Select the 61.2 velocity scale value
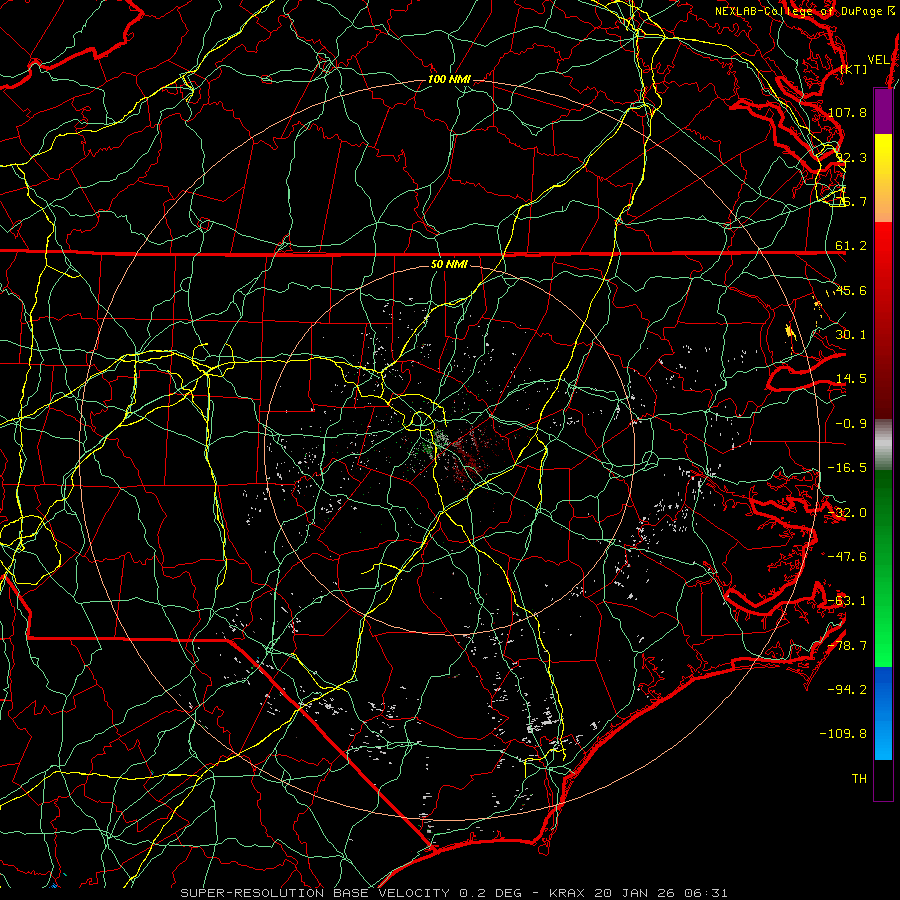 point(851,246)
